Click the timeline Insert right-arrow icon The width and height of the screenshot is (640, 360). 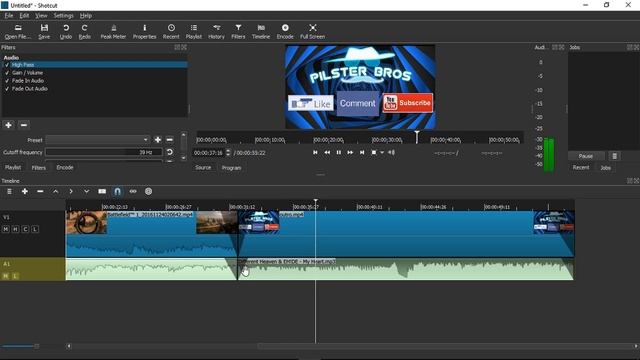71,191
